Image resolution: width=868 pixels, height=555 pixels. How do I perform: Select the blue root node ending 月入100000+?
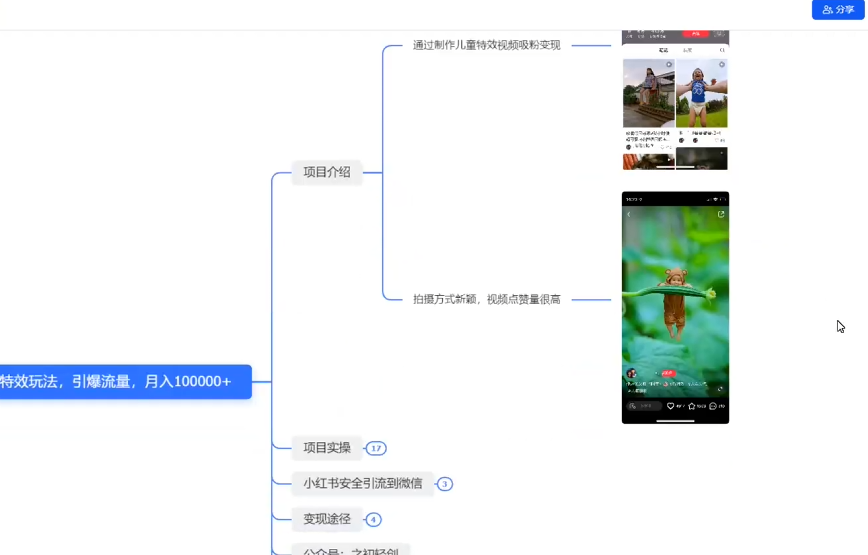click(125, 381)
